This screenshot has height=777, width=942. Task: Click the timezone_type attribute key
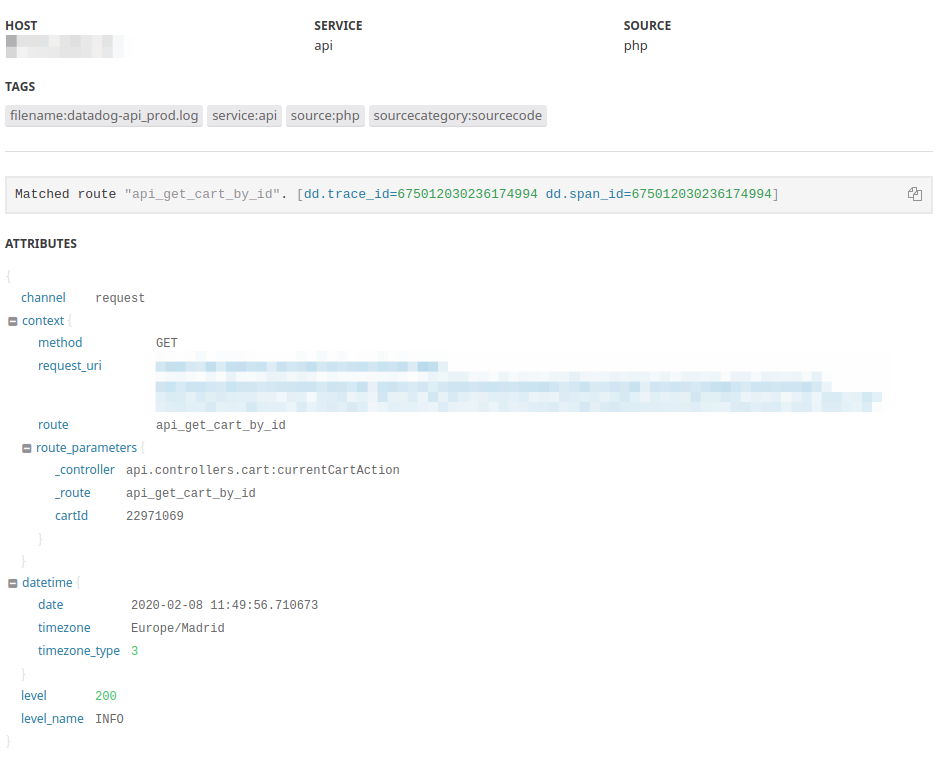point(79,651)
